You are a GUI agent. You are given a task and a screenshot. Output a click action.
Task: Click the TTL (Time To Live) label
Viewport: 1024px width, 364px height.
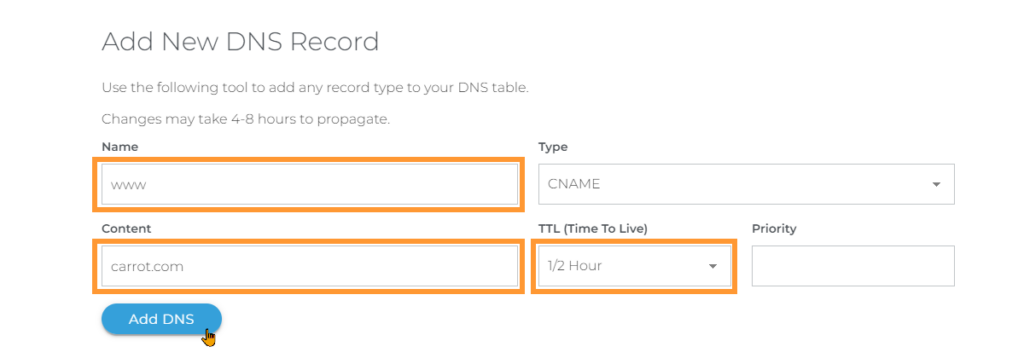pos(592,229)
